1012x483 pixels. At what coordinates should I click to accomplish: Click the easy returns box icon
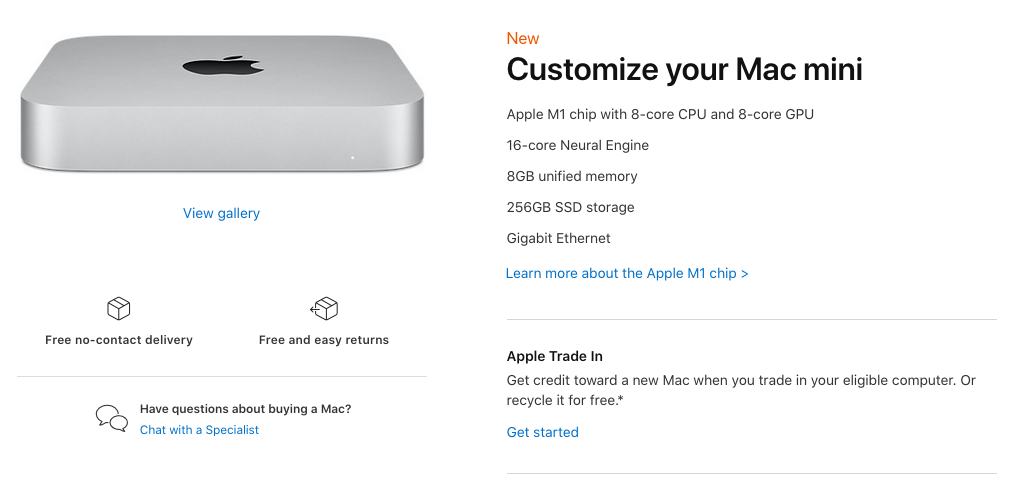pyautogui.click(x=324, y=308)
